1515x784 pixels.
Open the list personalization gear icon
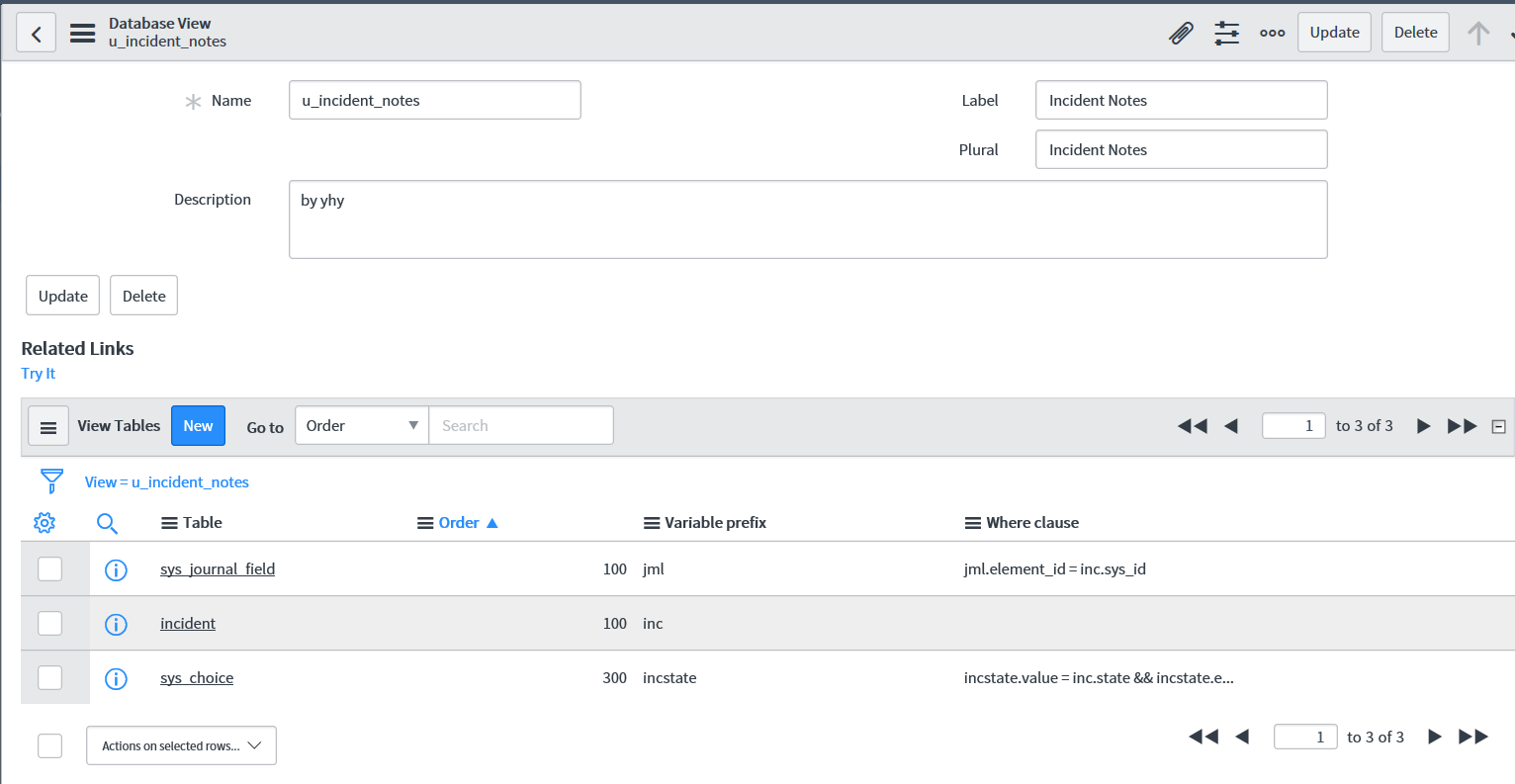[x=44, y=522]
